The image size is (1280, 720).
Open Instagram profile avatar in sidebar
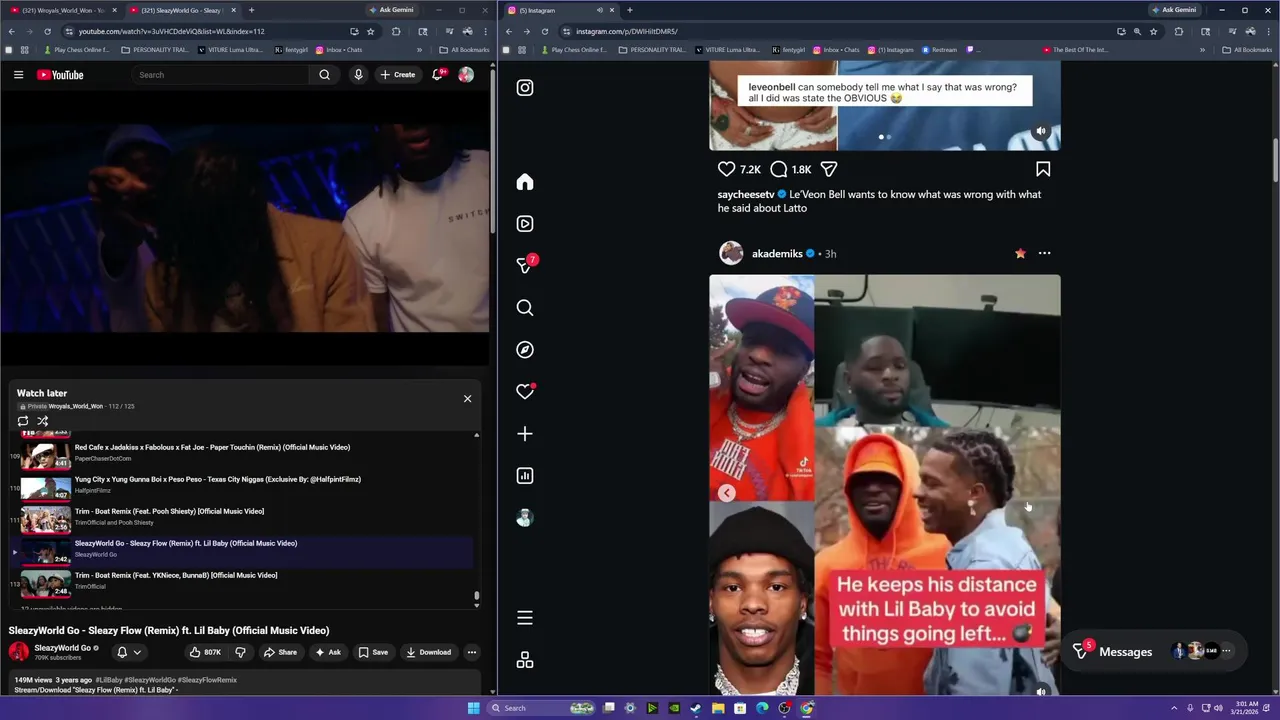click(525, 518)
